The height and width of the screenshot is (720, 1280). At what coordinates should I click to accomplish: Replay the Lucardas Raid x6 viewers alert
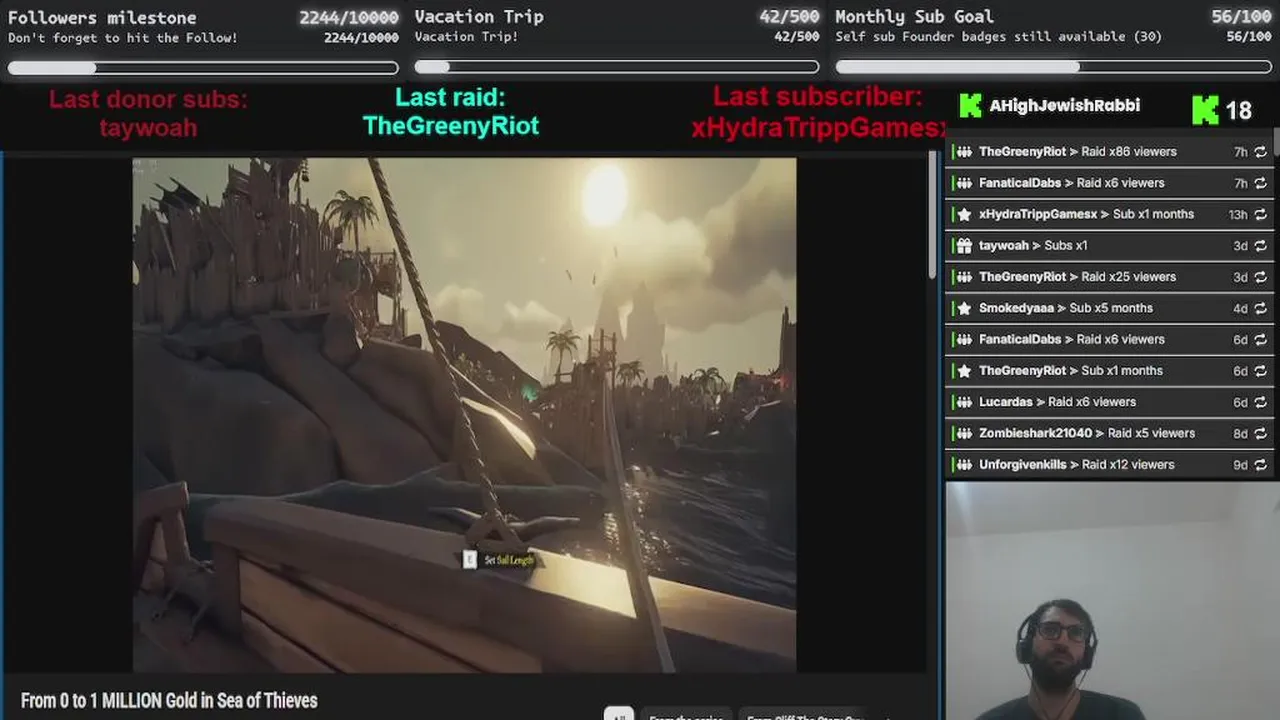pyautogui.click(x=1260, y=402)
